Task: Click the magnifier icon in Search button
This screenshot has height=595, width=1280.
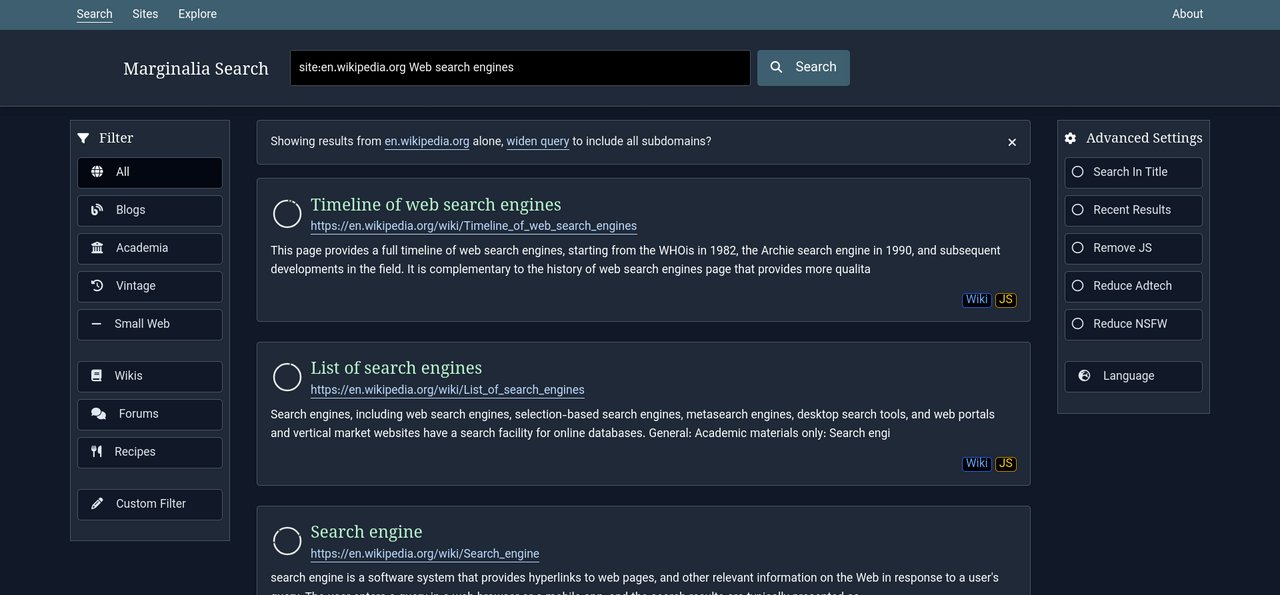Action: coord(777,67)
